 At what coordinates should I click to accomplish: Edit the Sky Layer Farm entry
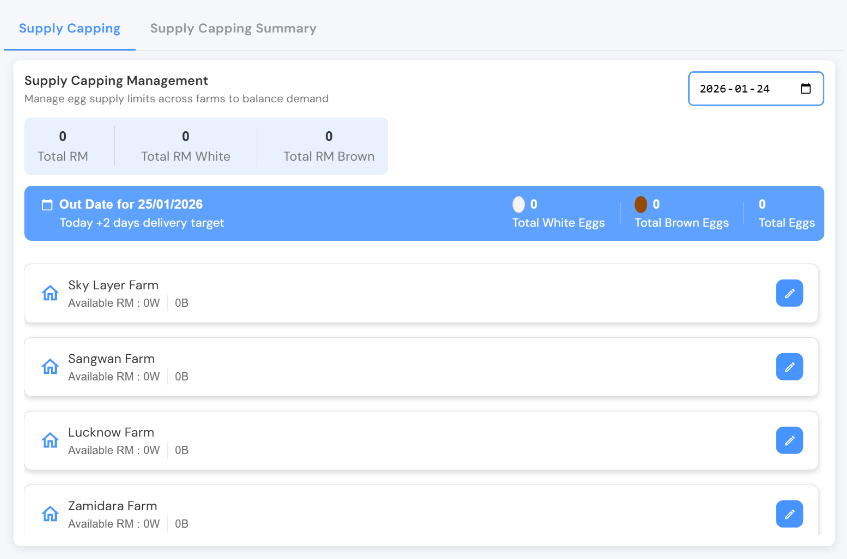click(789, 293)
